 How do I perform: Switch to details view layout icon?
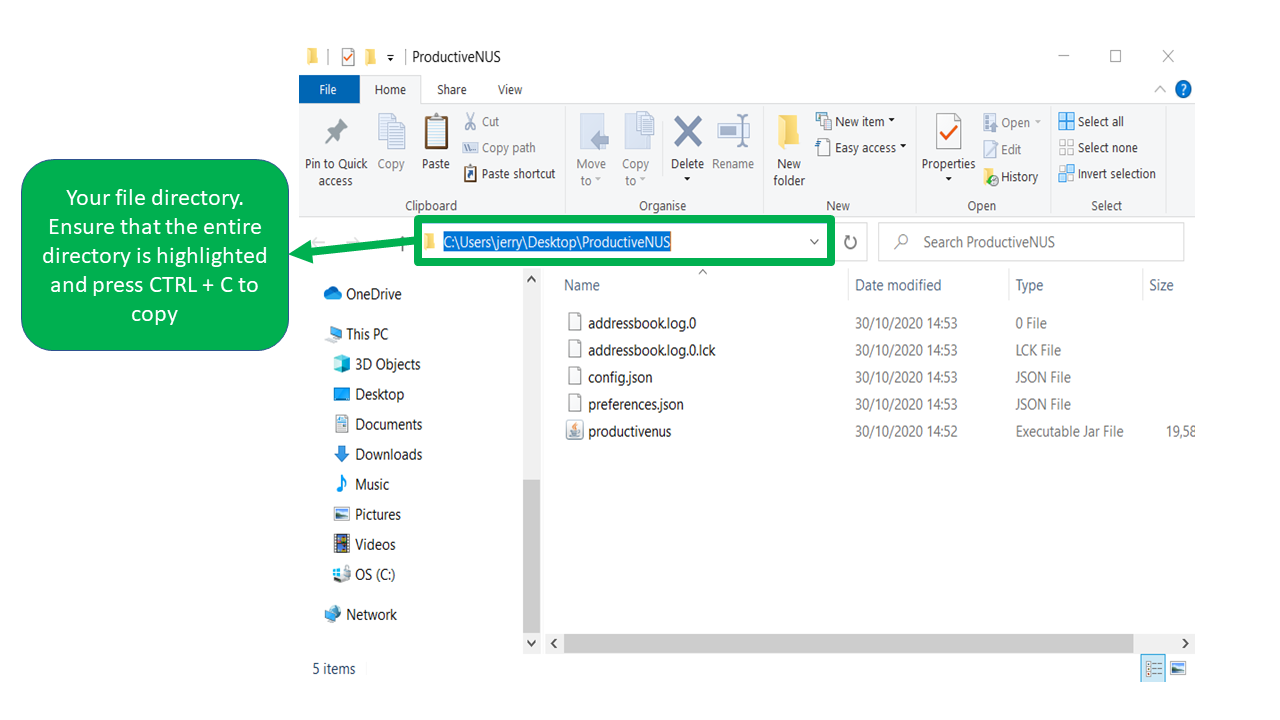1154,668
